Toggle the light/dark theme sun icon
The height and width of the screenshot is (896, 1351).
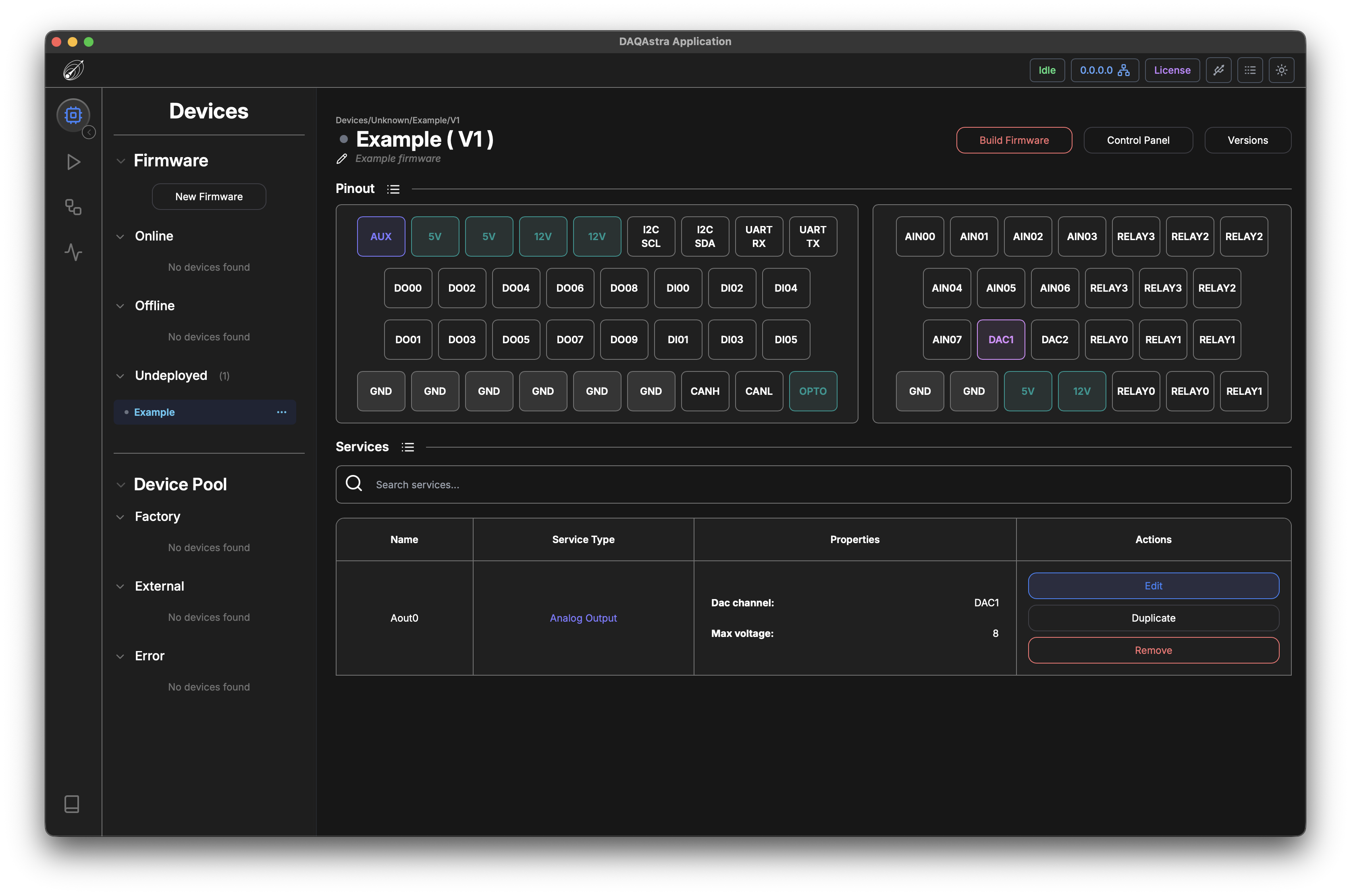click(x=1281, y=70)
